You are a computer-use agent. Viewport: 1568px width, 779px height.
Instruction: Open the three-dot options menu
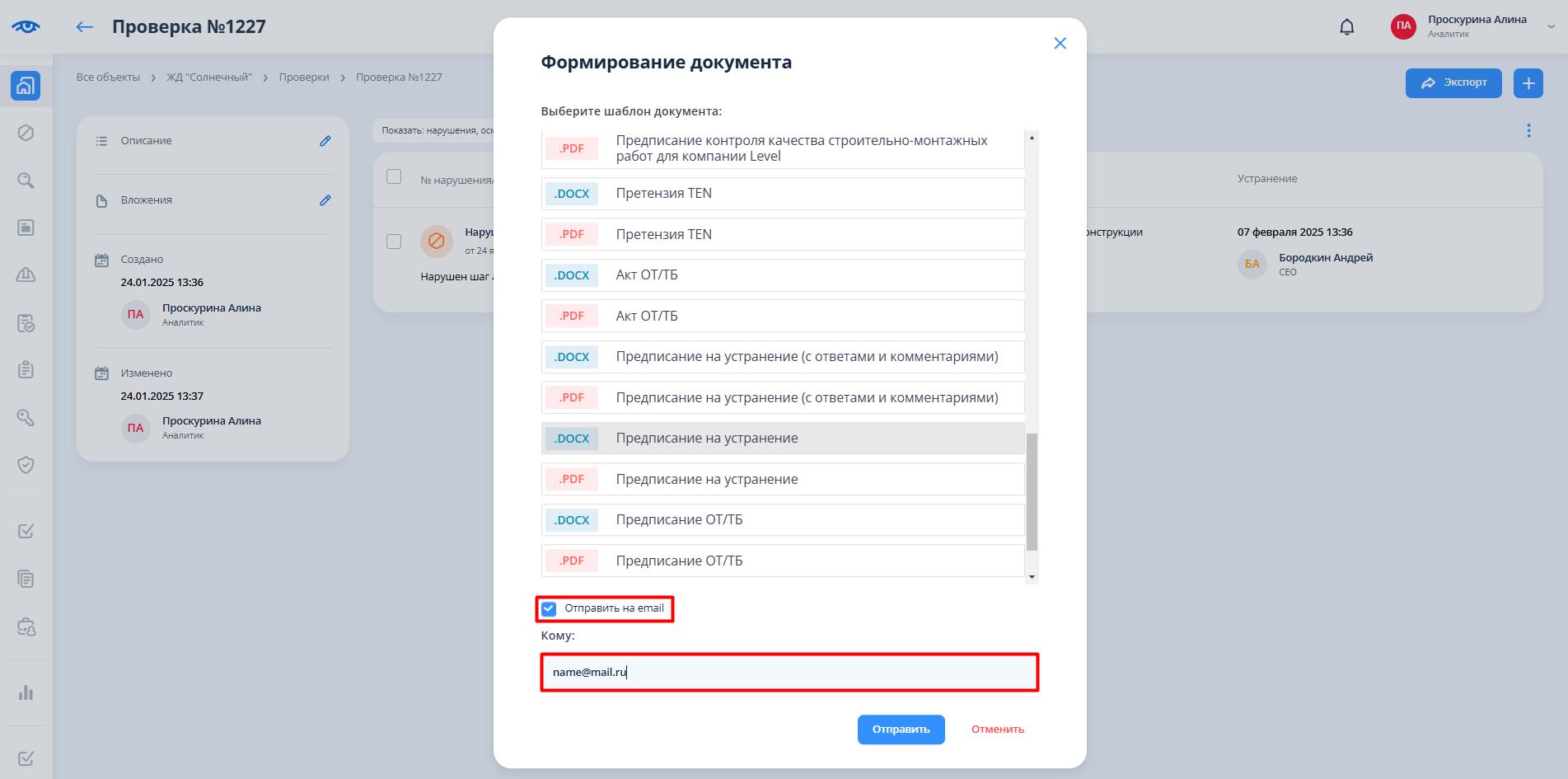tap(1528, 130)
